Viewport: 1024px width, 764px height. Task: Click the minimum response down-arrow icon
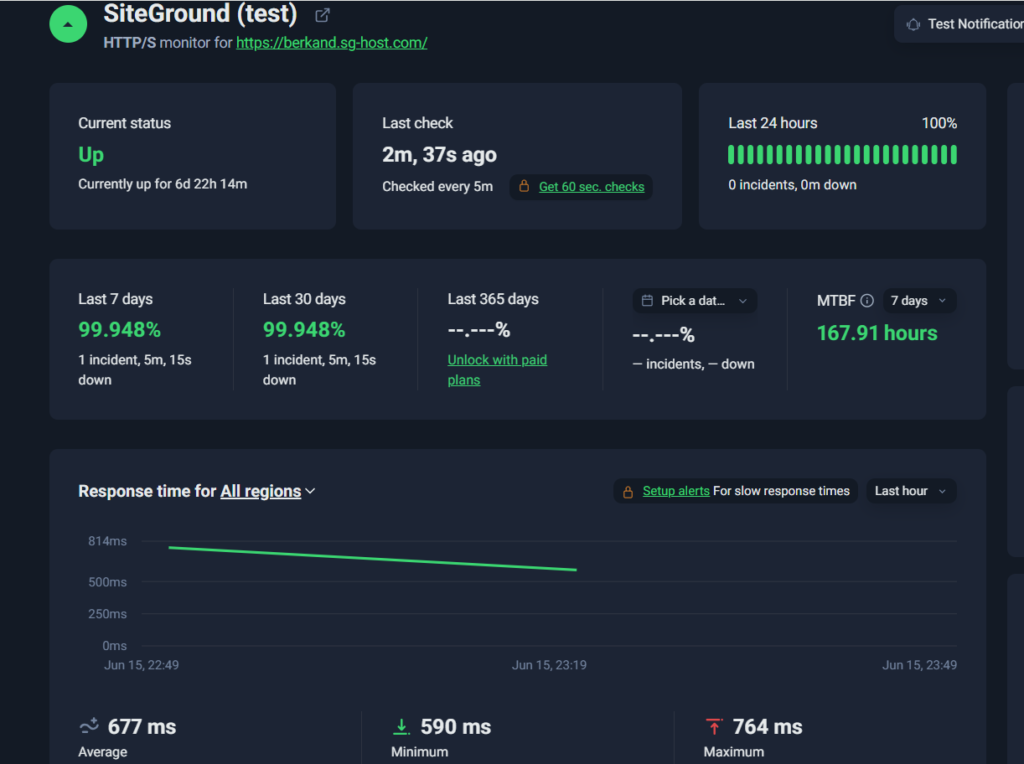pos(401,726)
